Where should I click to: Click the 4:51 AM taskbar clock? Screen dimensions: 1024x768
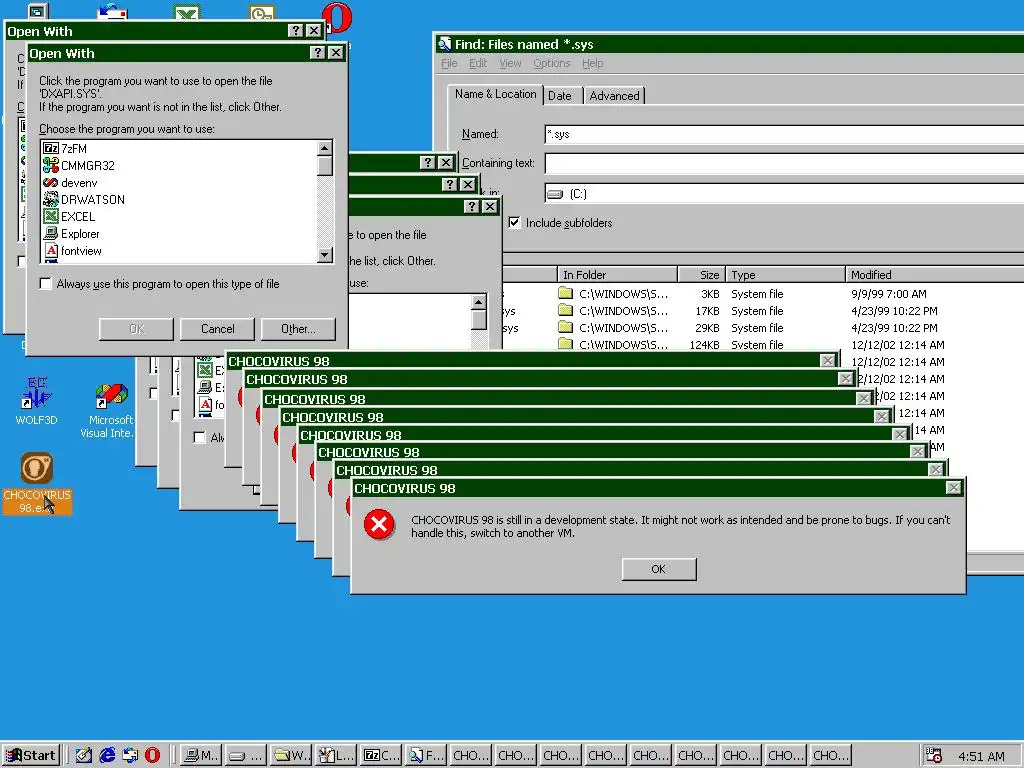pos(981,756)
